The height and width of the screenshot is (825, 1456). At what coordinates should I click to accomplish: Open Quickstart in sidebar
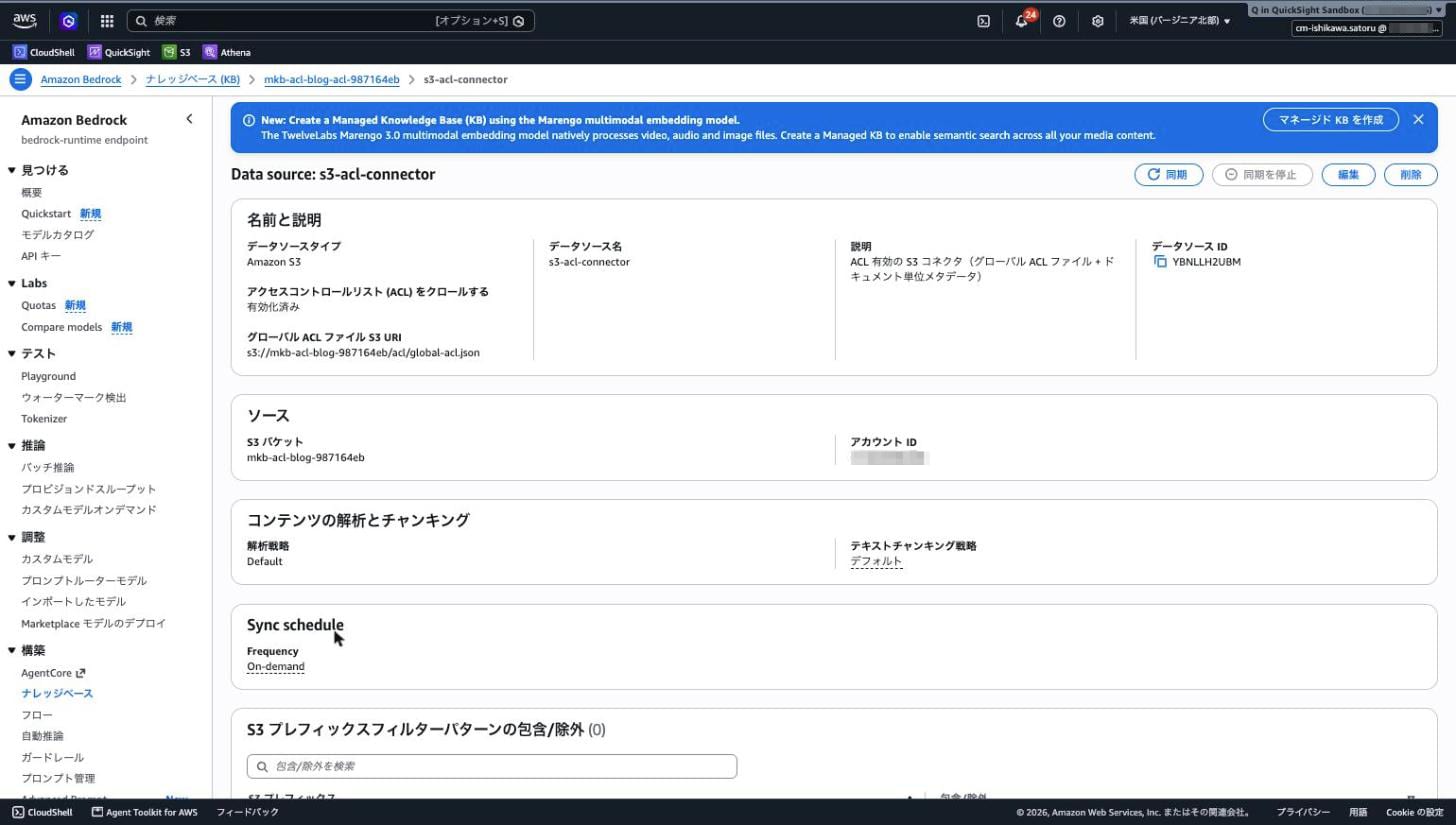pyautogui.click(x=46, y=213)
